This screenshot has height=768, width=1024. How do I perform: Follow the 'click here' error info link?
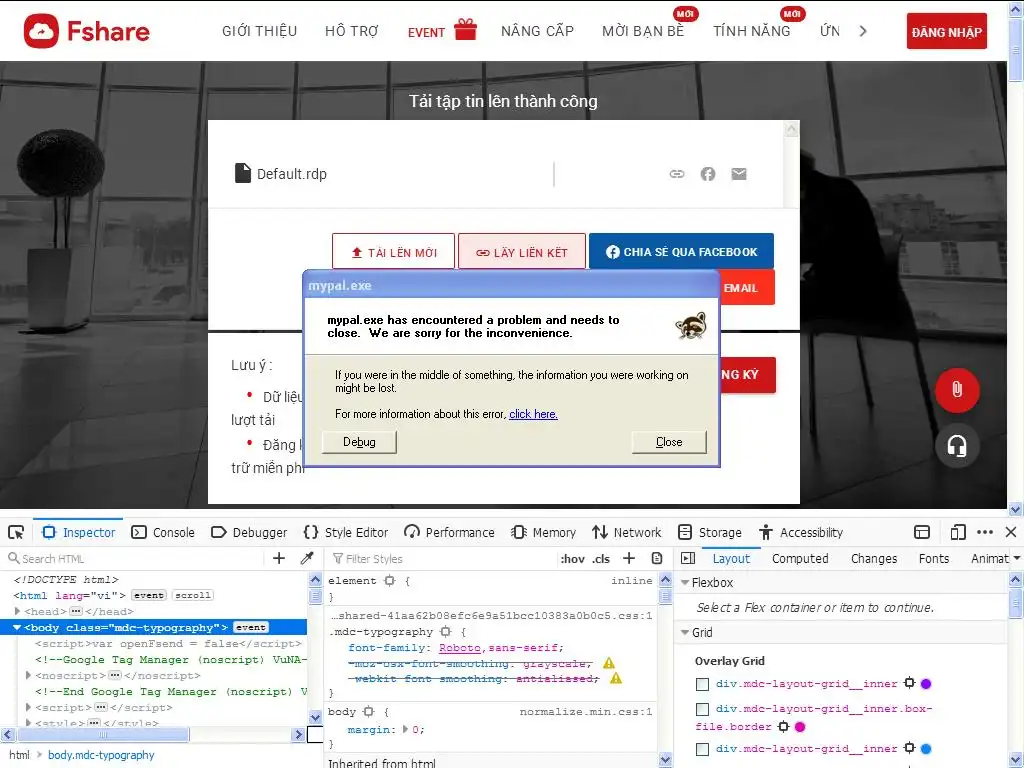pos(534,414)
